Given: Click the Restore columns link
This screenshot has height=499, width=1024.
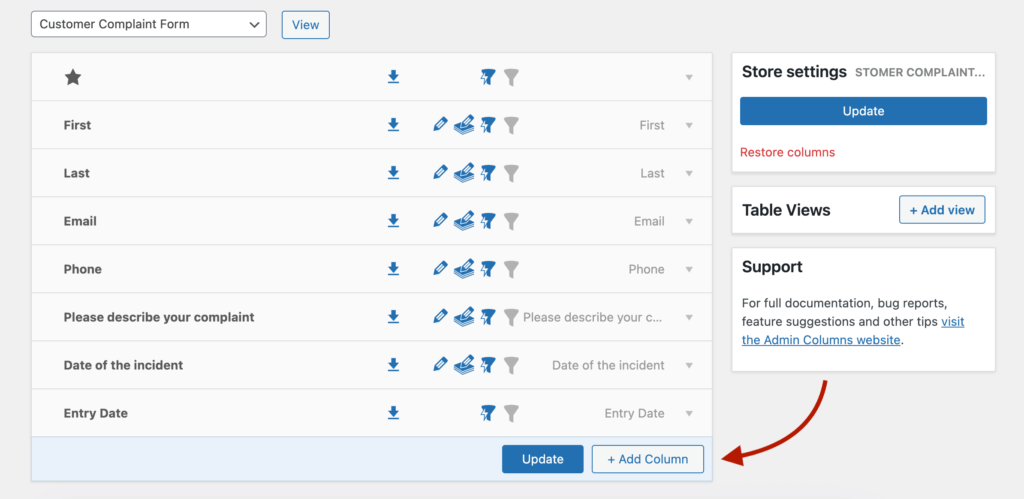Looking at the screenshot, I should (x=787, y=152).
